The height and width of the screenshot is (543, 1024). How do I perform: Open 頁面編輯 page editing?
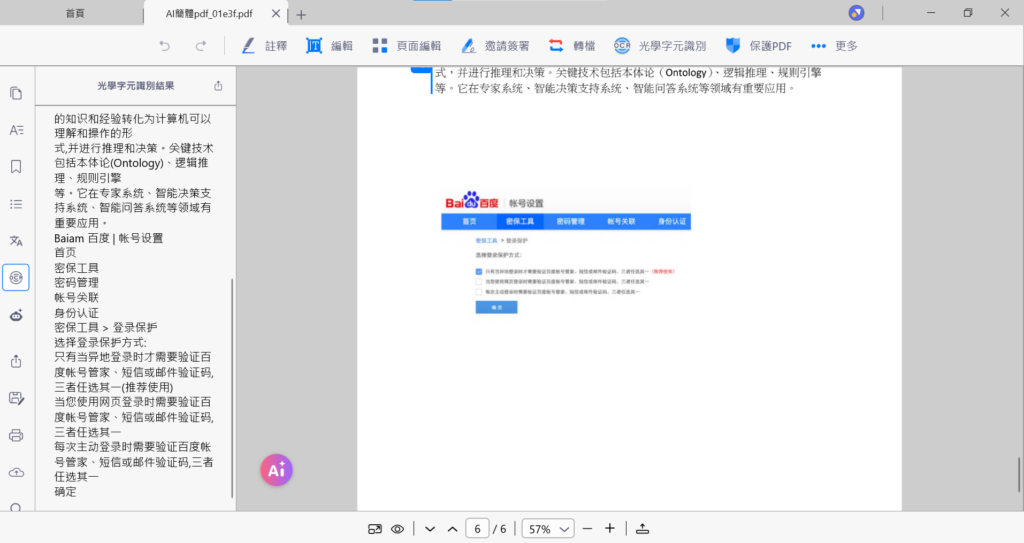[406, 46]
